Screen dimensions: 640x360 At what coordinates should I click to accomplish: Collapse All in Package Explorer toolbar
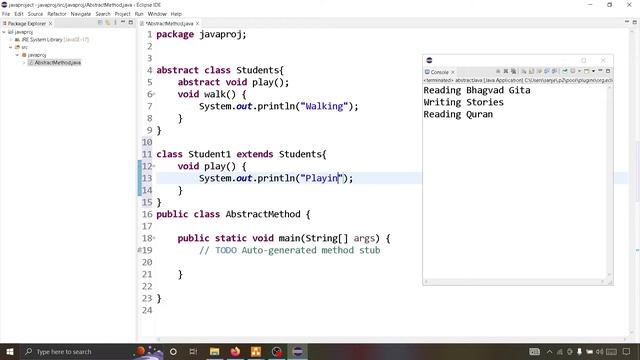100,22
